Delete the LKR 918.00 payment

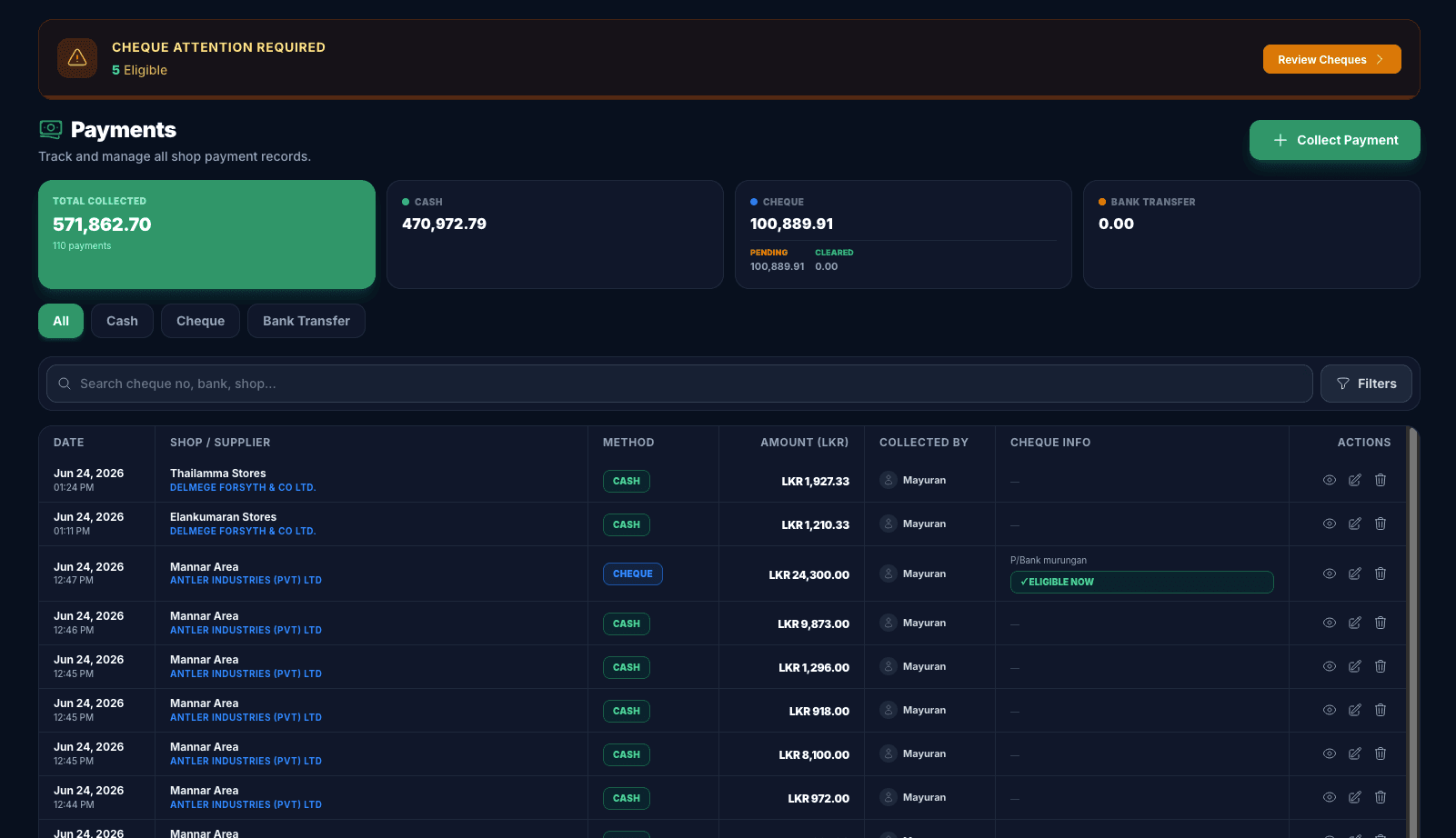[1381, 710]
